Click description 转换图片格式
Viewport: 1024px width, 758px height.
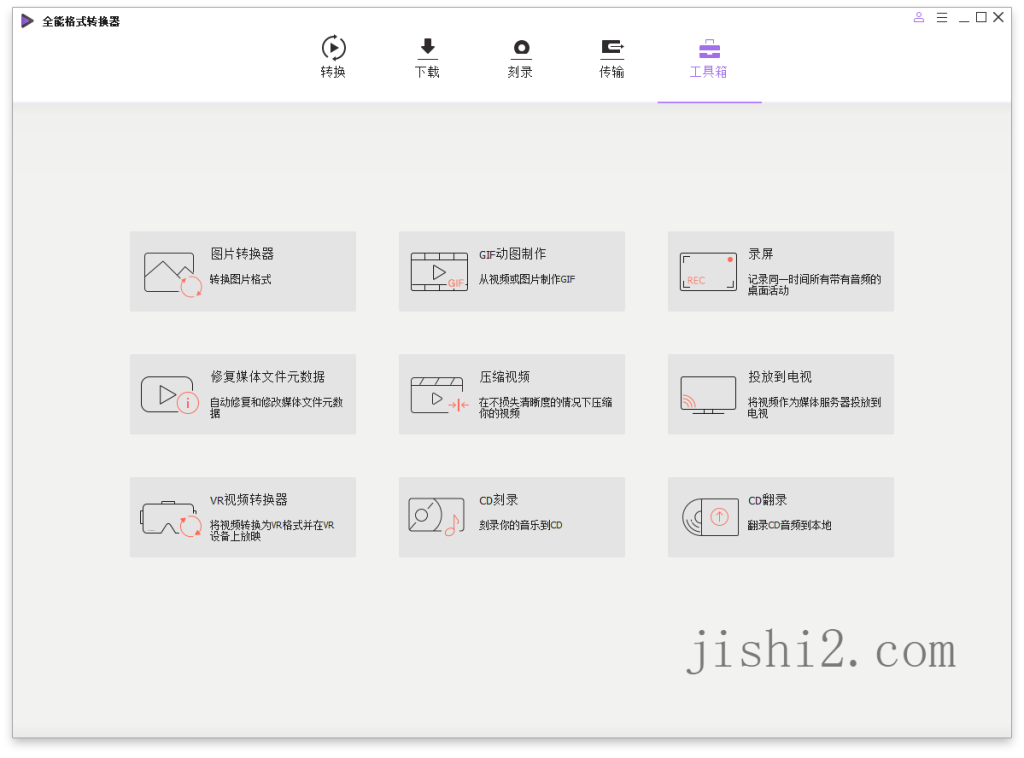coord(240,279)
